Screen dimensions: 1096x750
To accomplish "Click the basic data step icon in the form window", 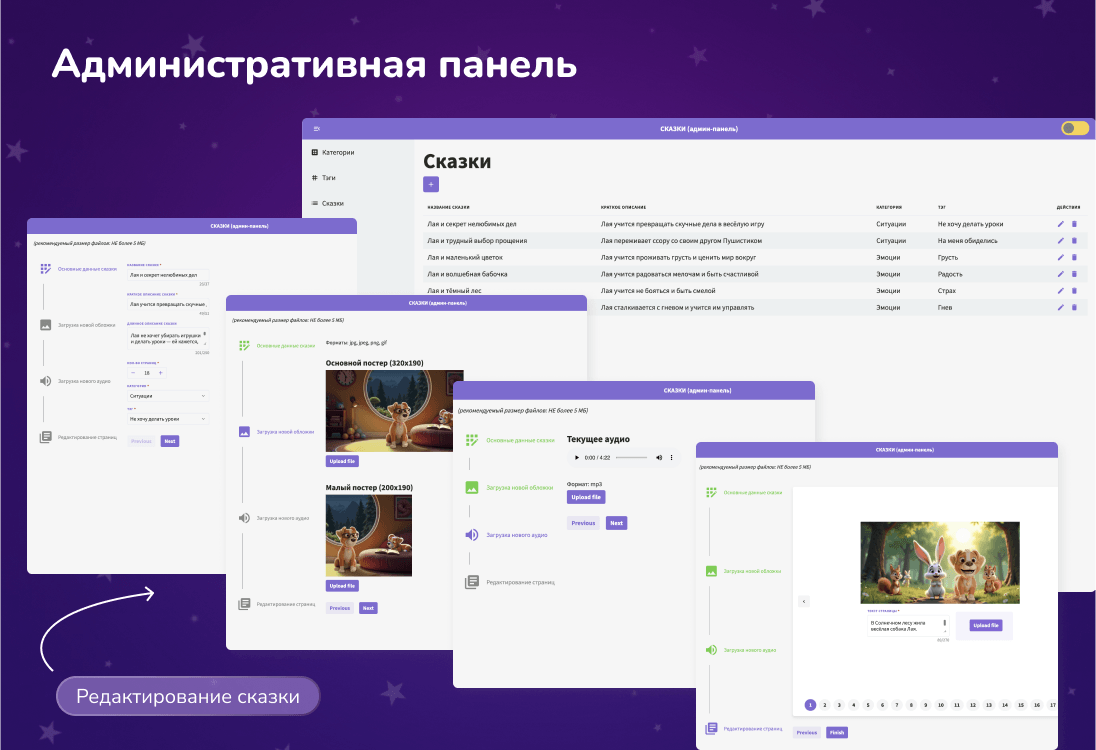I will pos(45,268).
